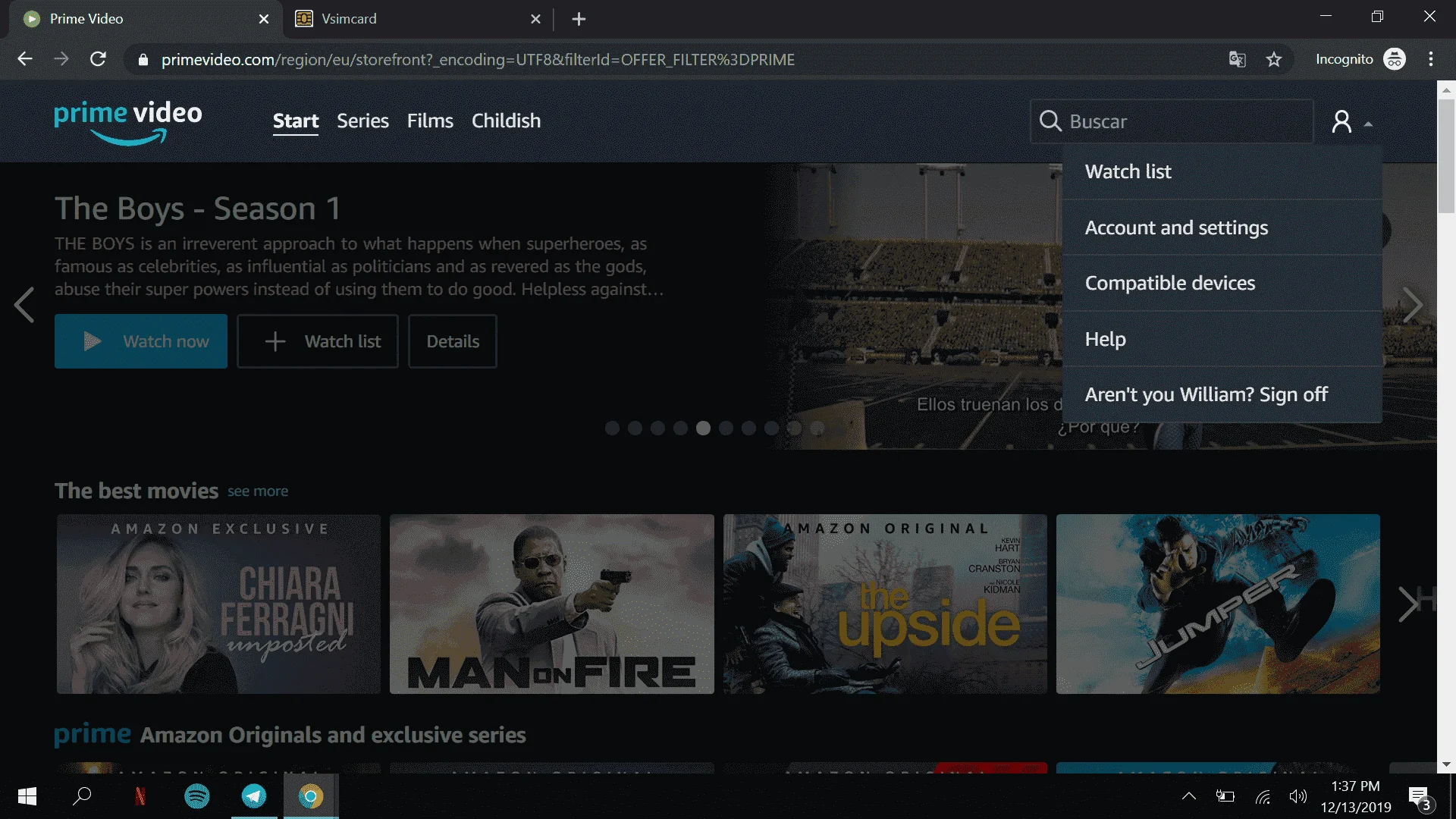Viewport: 1456px width, 819px height.
Task: Select the active fifth carousel dot
Action: (703, 428)
